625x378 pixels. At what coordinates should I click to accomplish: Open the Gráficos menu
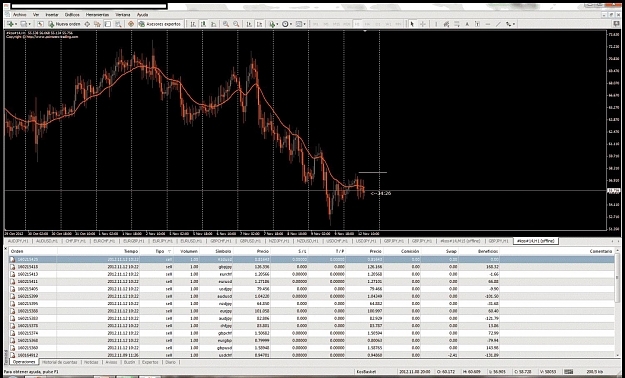(72, 15)
